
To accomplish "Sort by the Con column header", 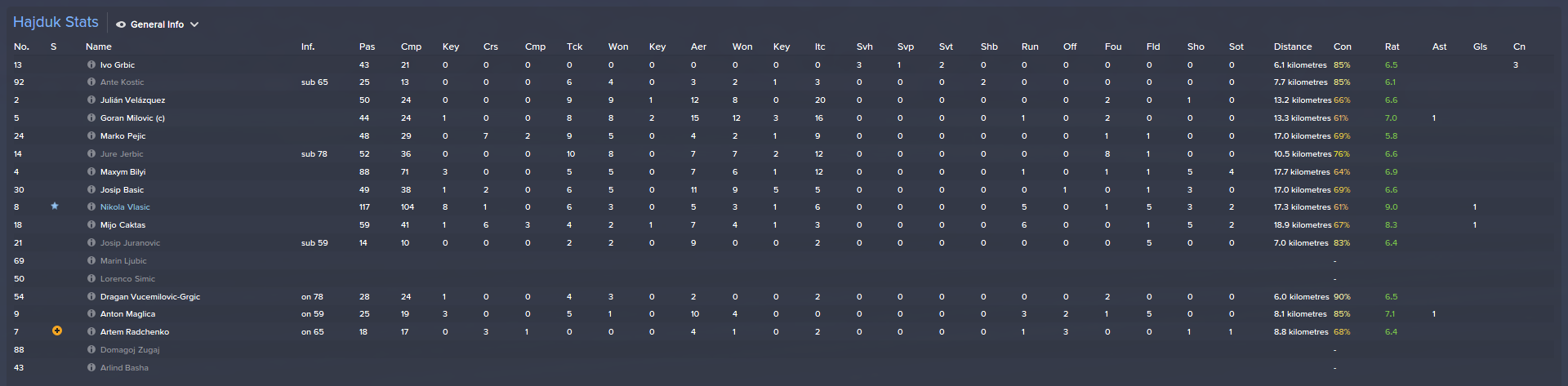I will pos(1343,47).
